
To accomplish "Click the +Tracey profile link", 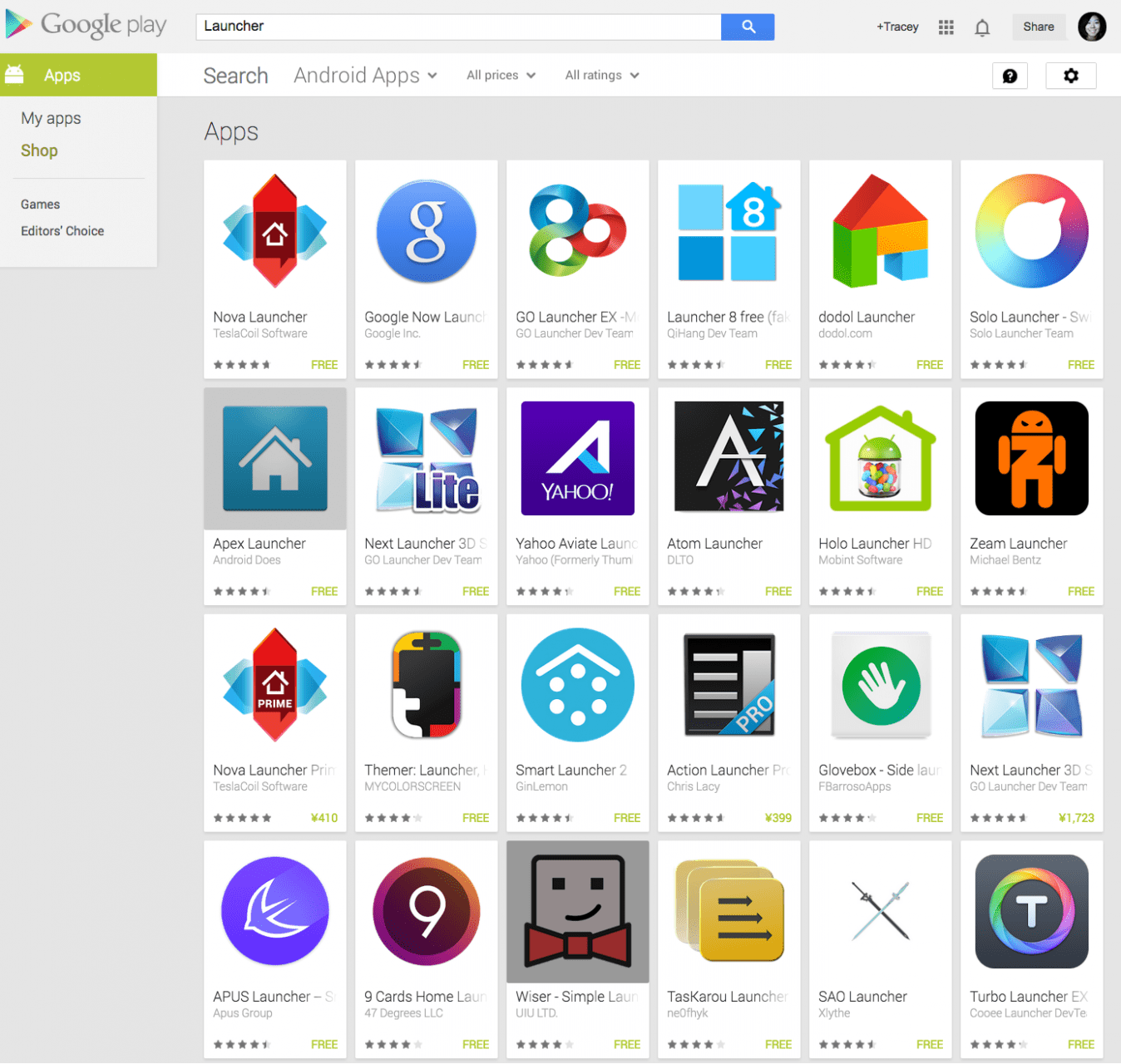I will (x=897, y=27).
